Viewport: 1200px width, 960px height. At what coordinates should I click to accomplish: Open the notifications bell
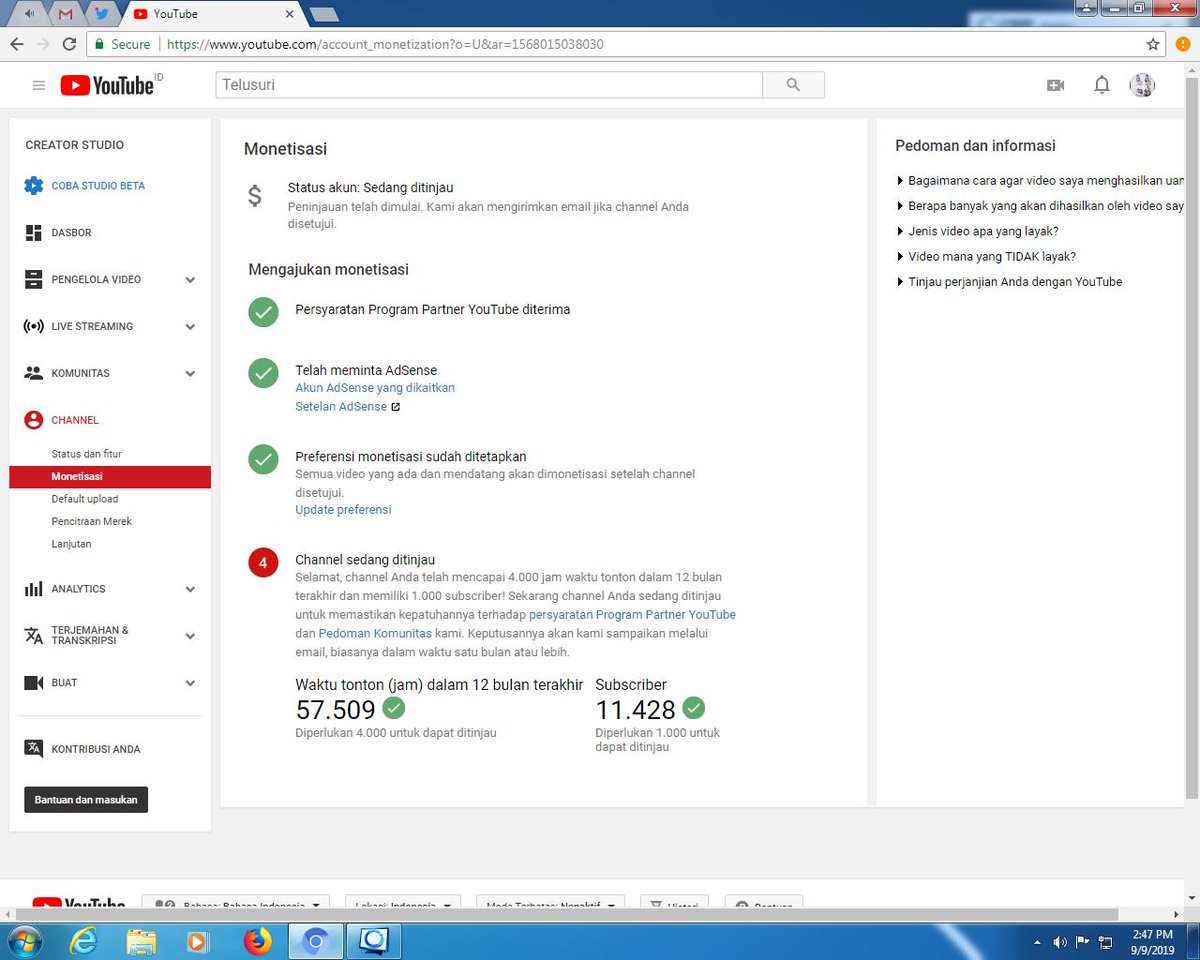(x=1101, y=85)
